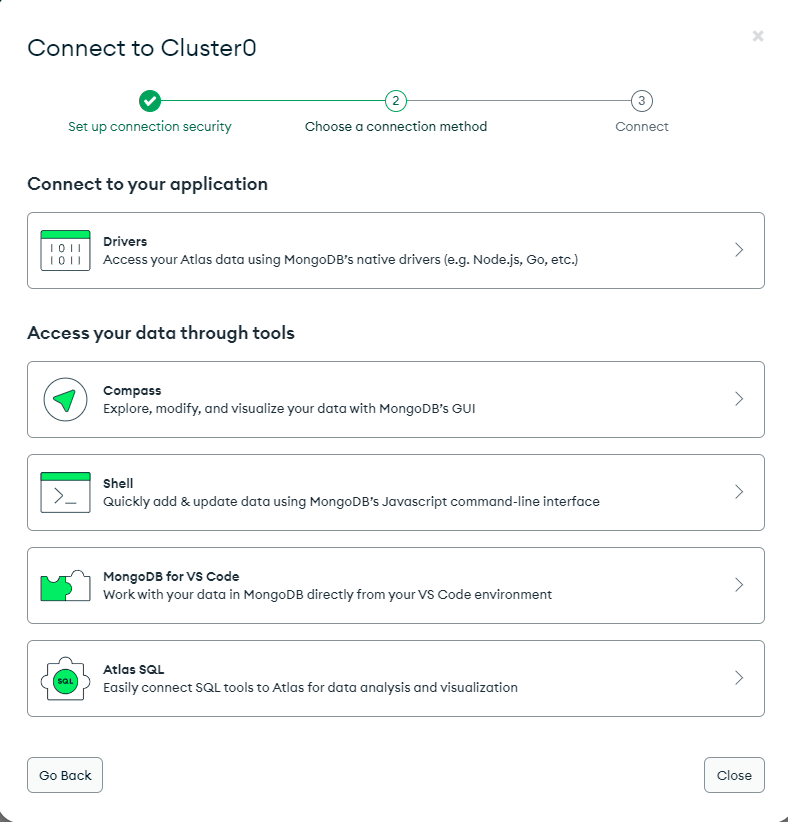
Task: Click the Close button at bottom
Action: tap(734, 775)
